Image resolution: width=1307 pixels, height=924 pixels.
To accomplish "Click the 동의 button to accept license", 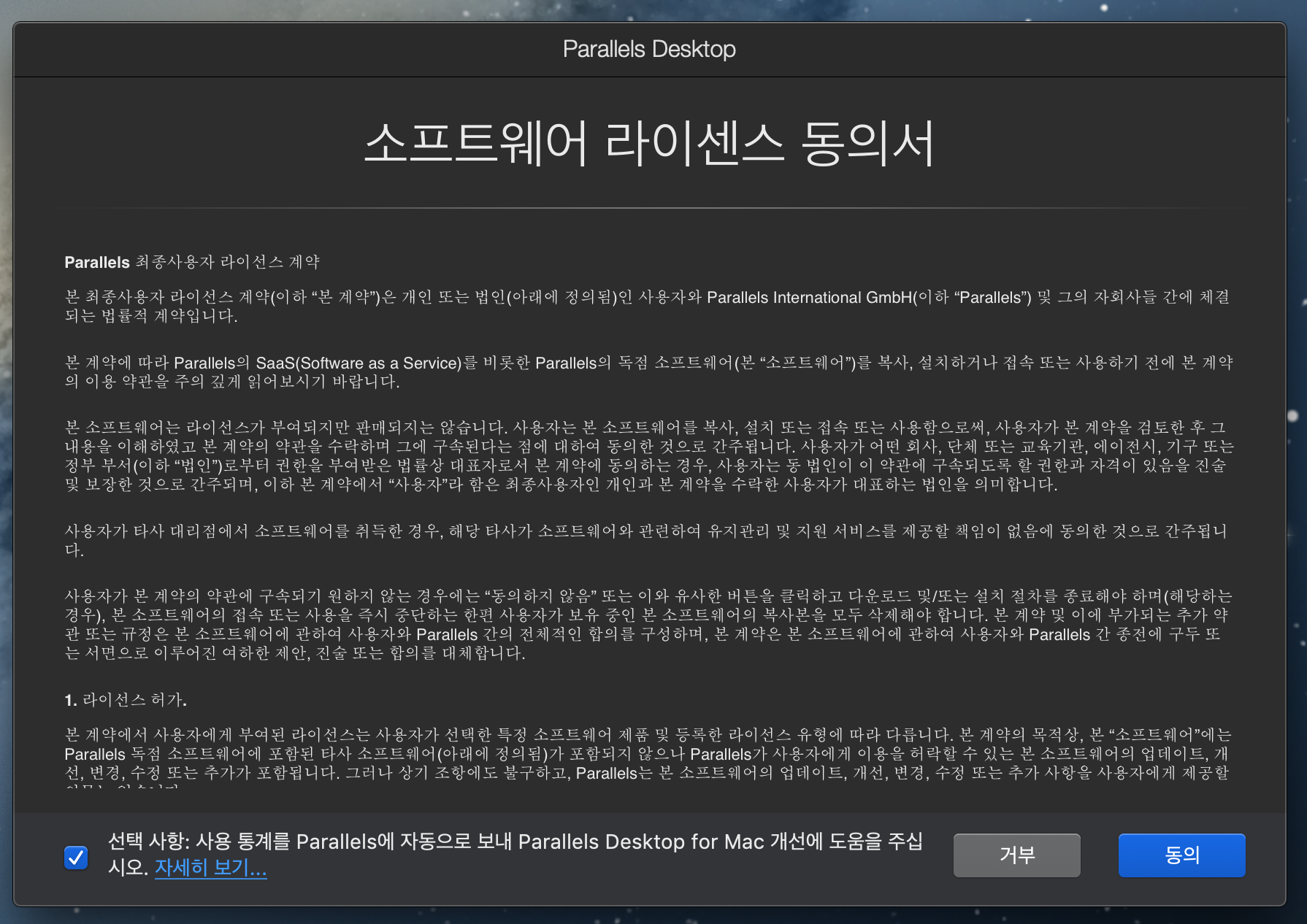I will (1181, 855).
